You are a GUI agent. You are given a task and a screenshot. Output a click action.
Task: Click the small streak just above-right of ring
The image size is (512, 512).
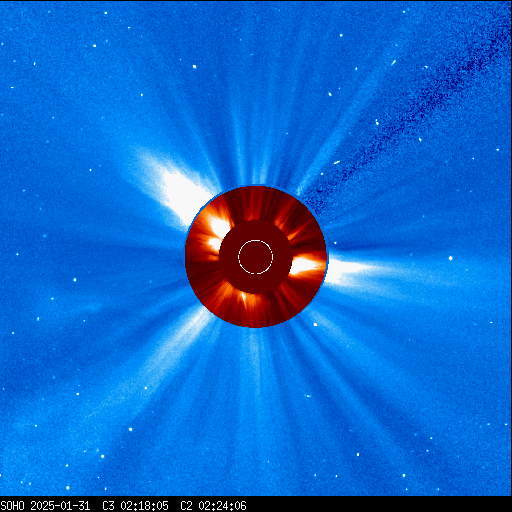336,163
